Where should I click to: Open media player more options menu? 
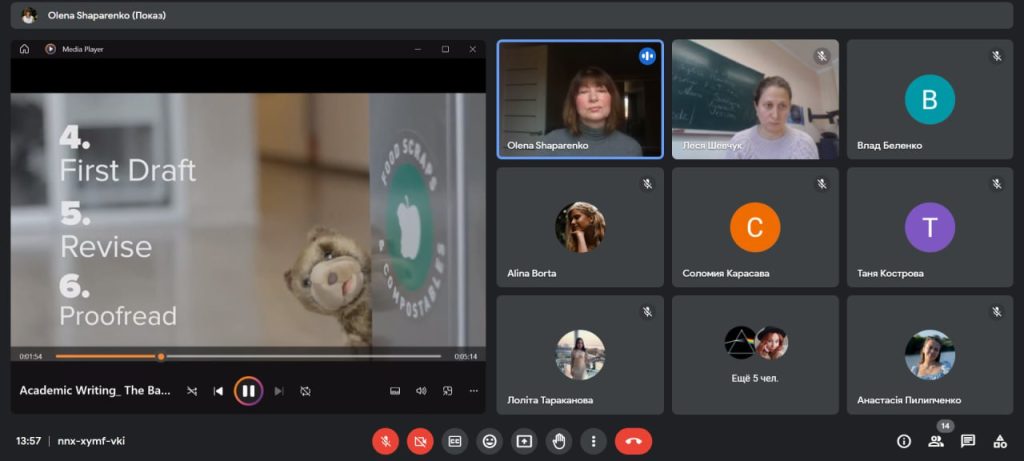click(x=473, y=391)
